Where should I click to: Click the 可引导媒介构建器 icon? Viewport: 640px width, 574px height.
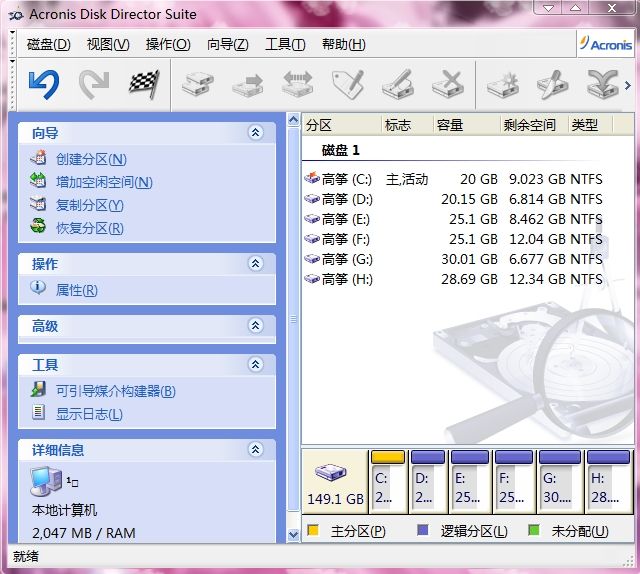38,389
